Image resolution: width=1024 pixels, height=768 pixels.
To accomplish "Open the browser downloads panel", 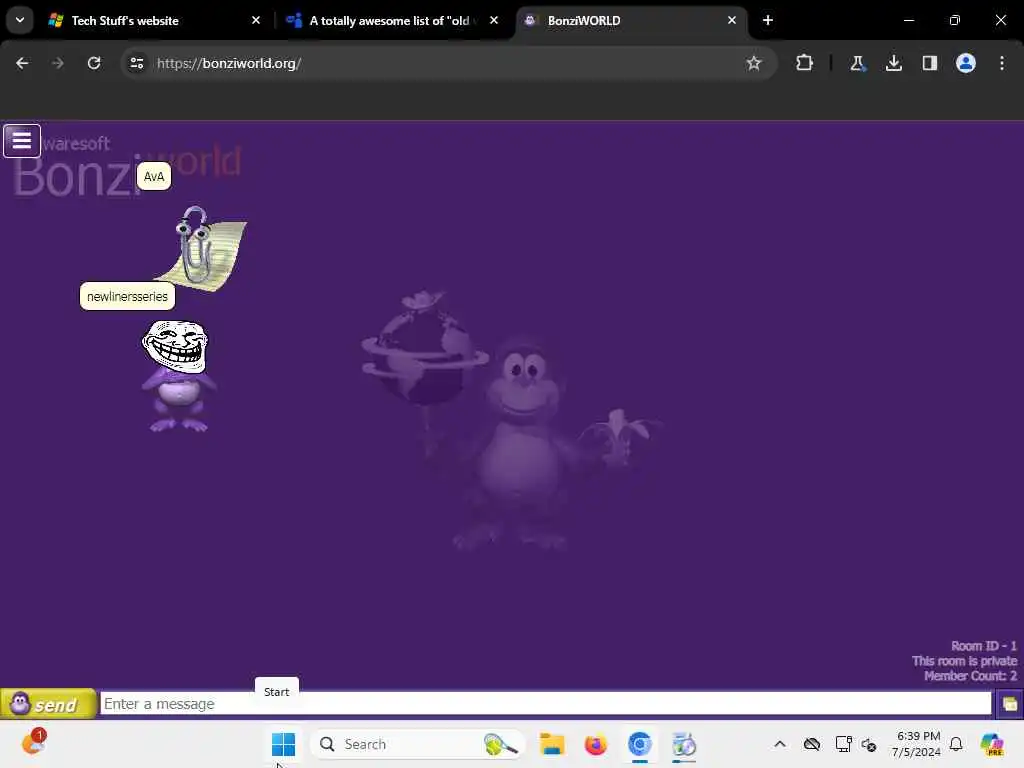I will [x=894, y=63].
